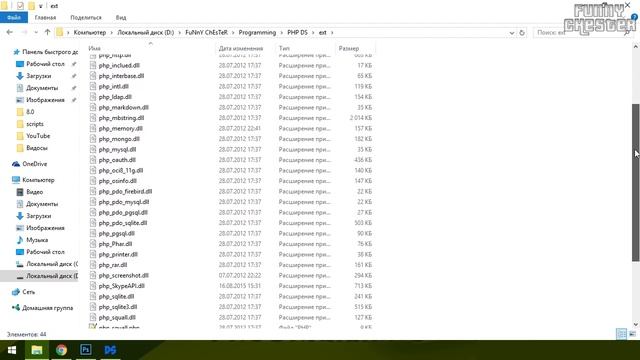The image size is (640, 360).
Task: Click the php_mysql.dll file icon
Action: coord(93,149)
